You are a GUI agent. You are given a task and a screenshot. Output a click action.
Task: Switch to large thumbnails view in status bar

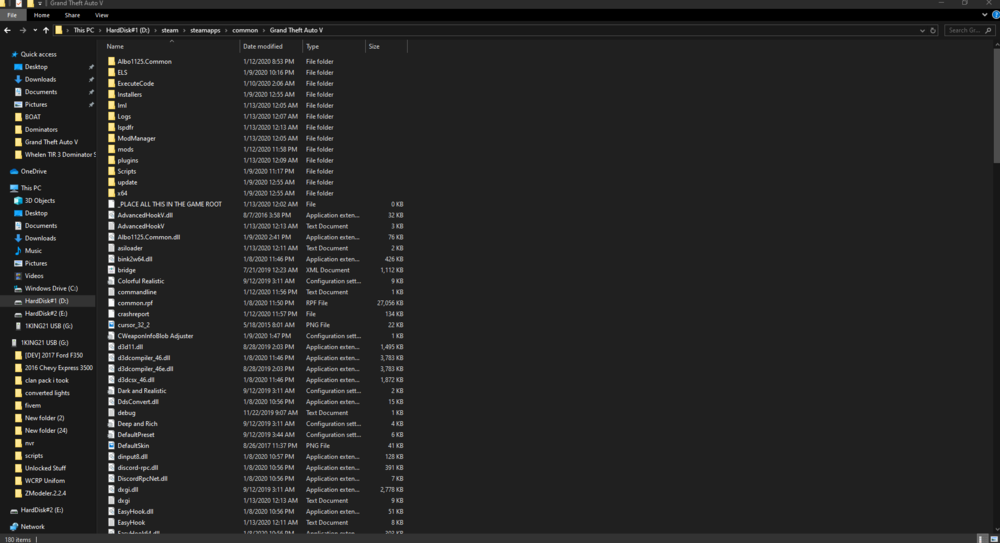[994, 539]
